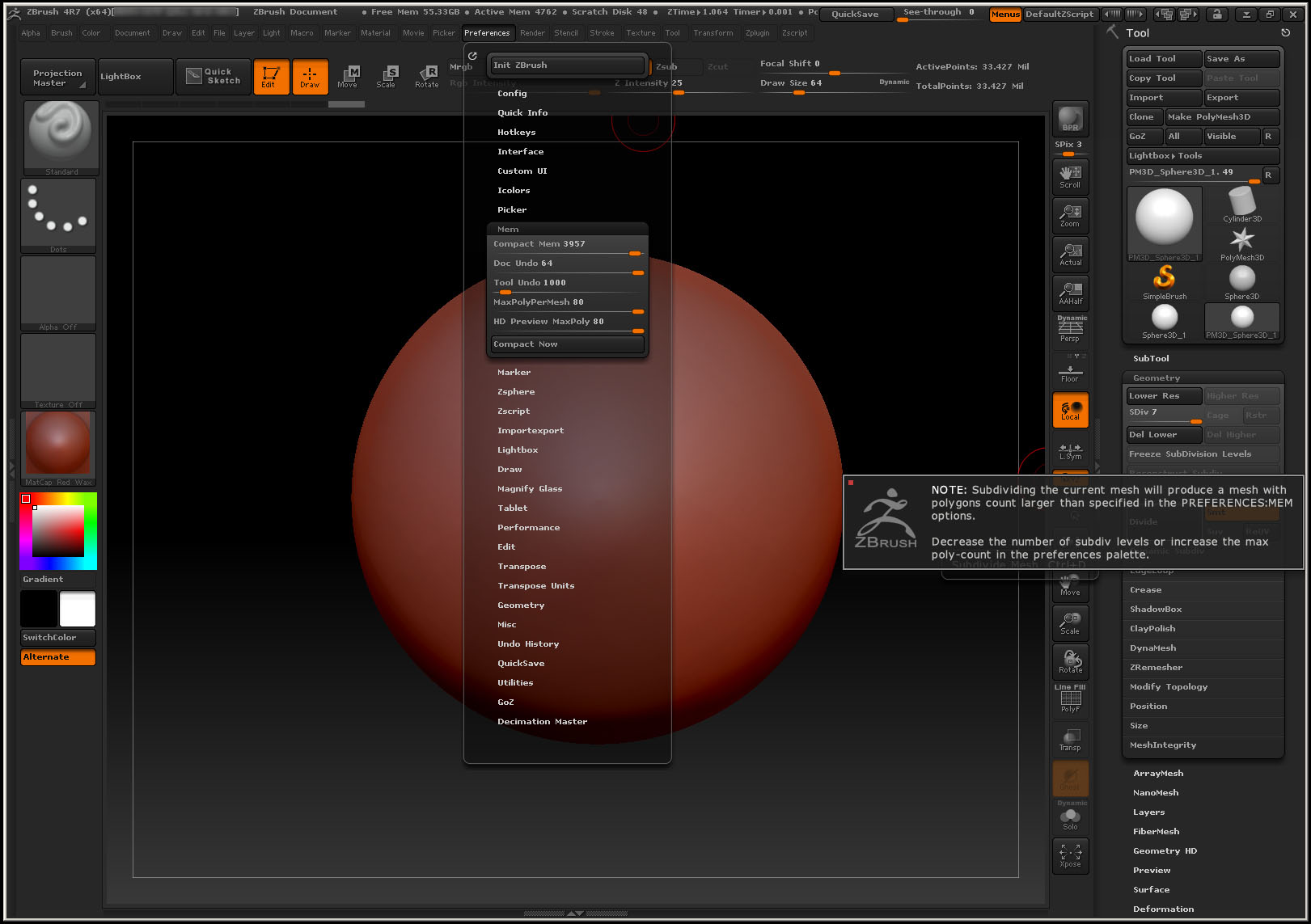Collapse the Mem preferences section

click(508, 230)
